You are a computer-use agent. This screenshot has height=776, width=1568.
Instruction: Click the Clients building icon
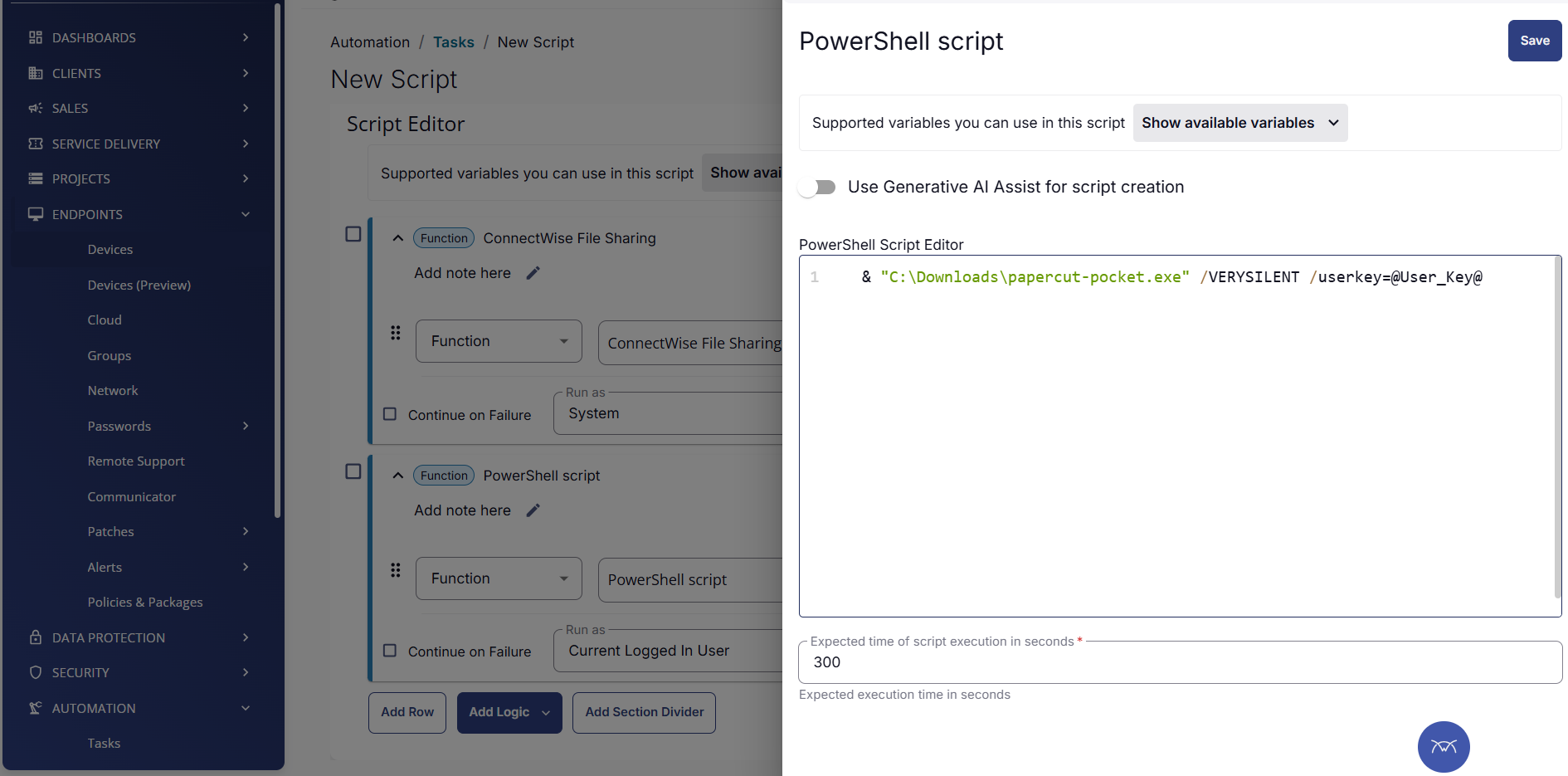tap(36, 73)
